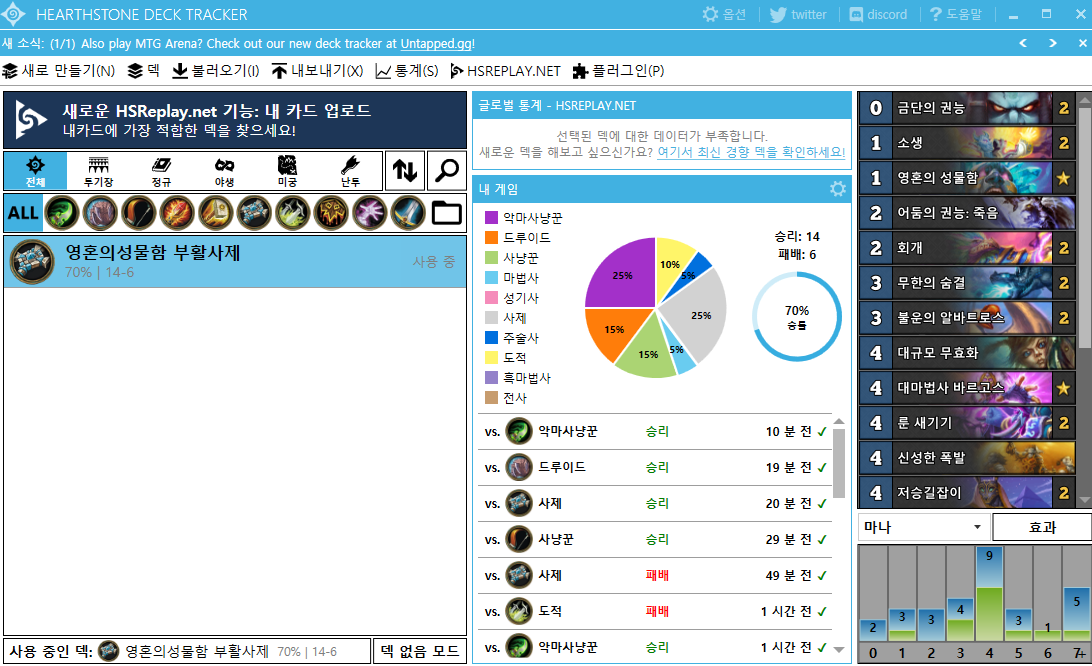Click games list scrollbar down arrow
Viewport: 1092px width, 666px height.
click(839, 649)
